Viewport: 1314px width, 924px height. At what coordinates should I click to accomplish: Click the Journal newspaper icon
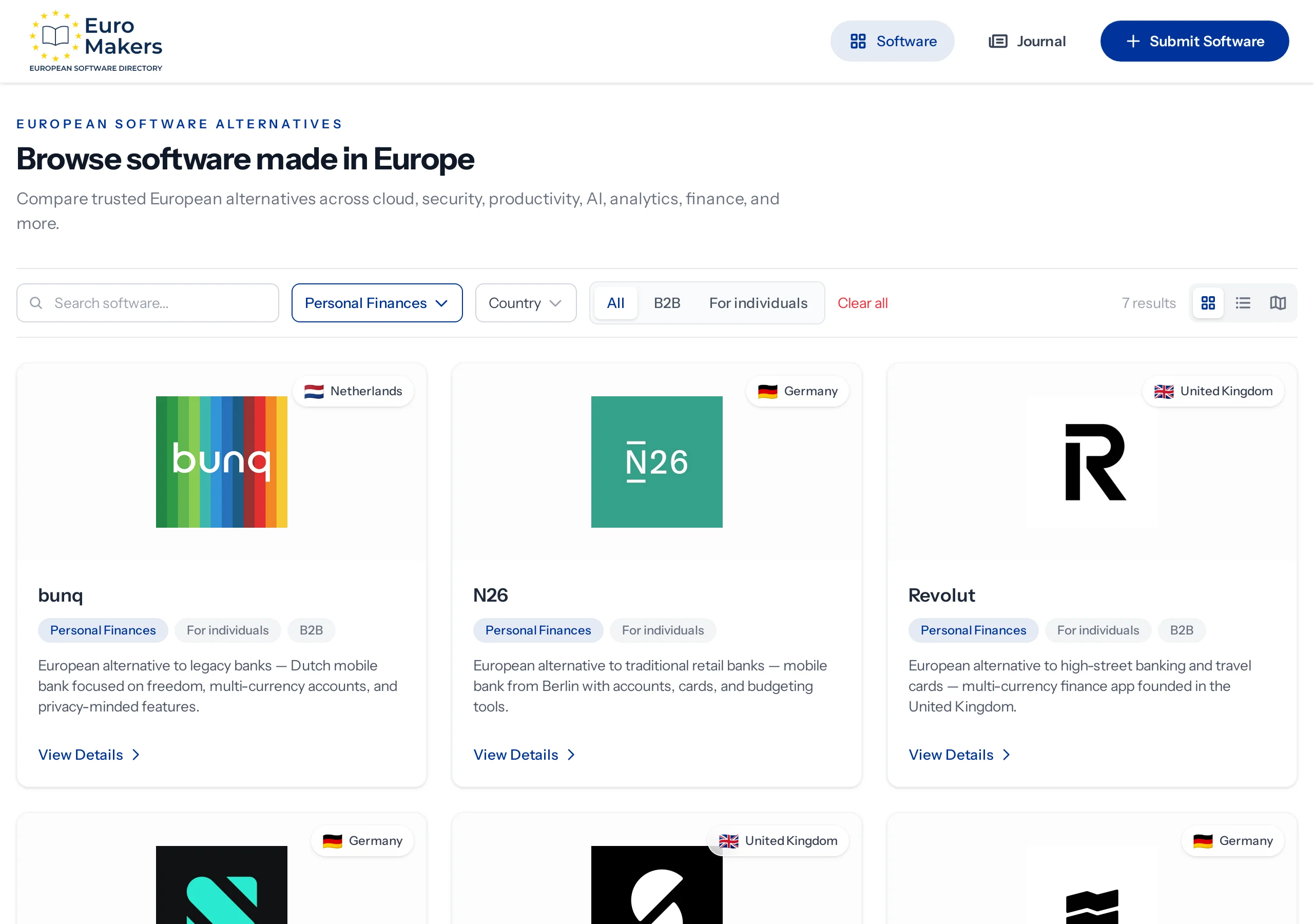coord(998,41)
